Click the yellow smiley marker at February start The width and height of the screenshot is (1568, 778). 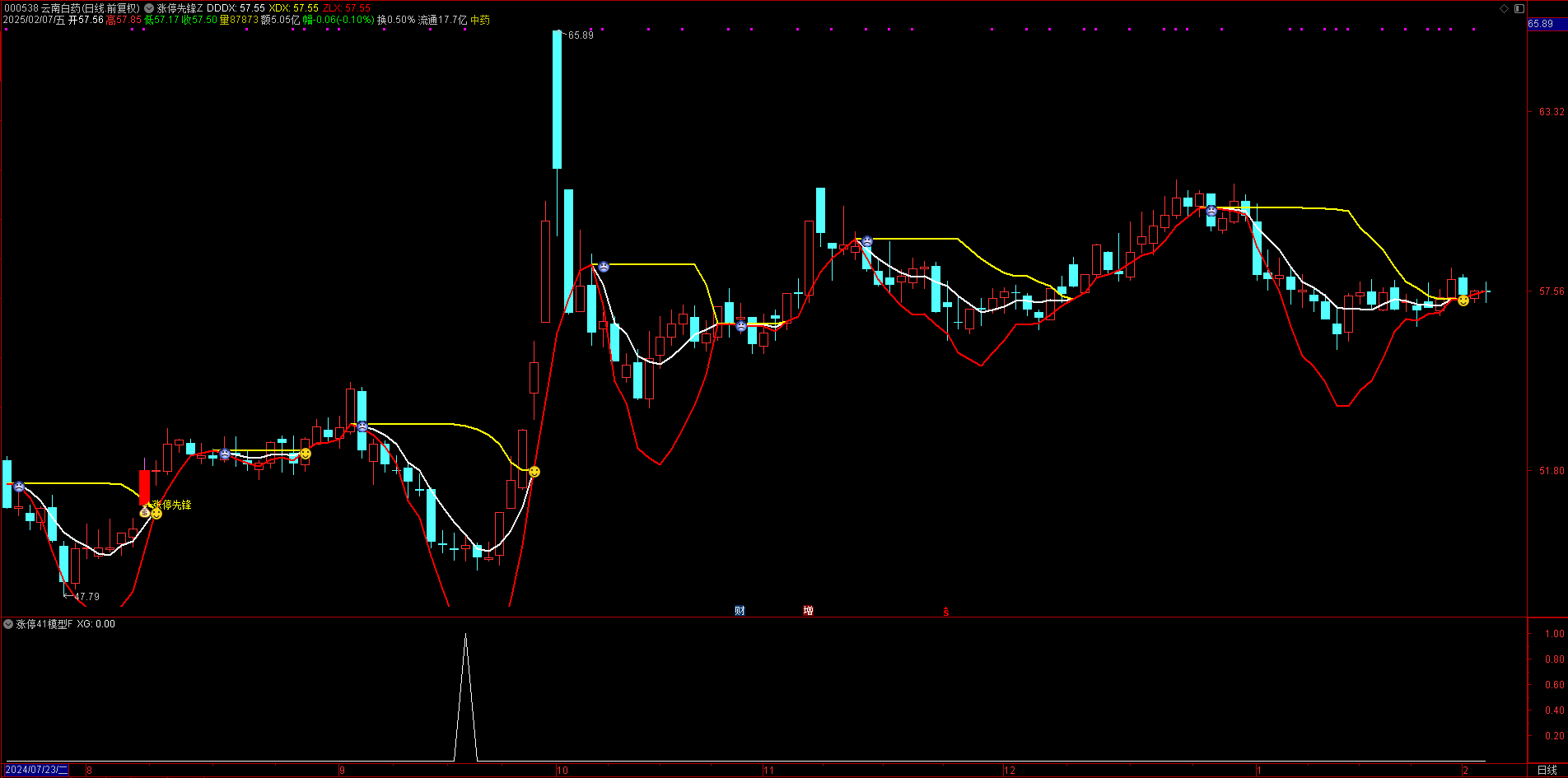(x=1463, y=300)
